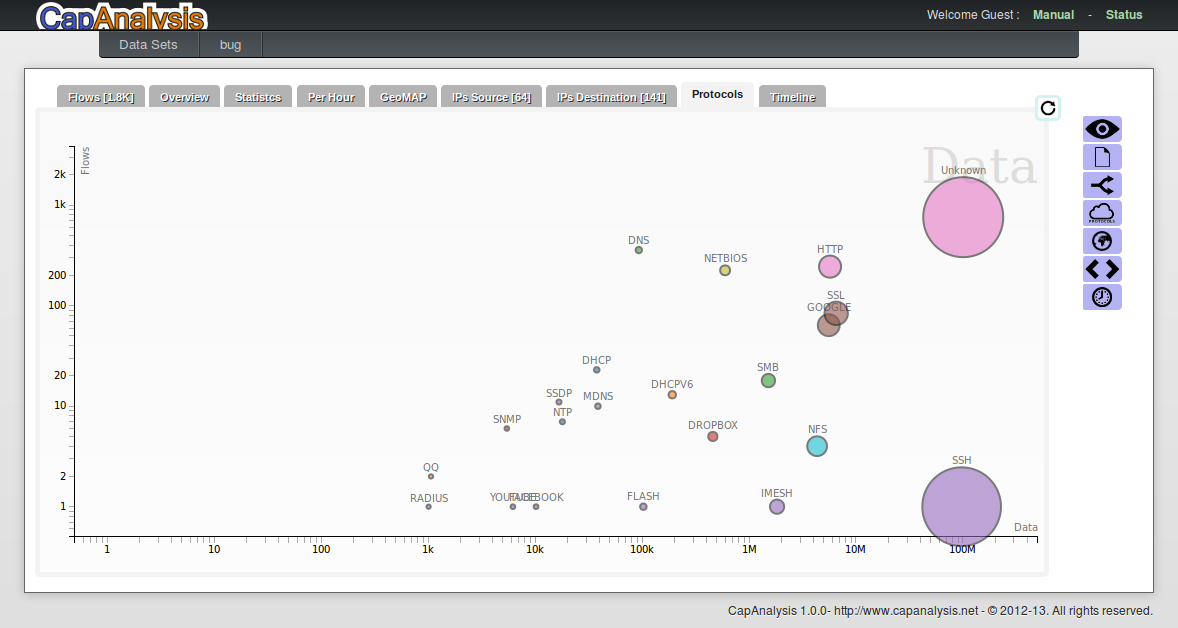Click the IMESH purple bubble

point(777,507)
